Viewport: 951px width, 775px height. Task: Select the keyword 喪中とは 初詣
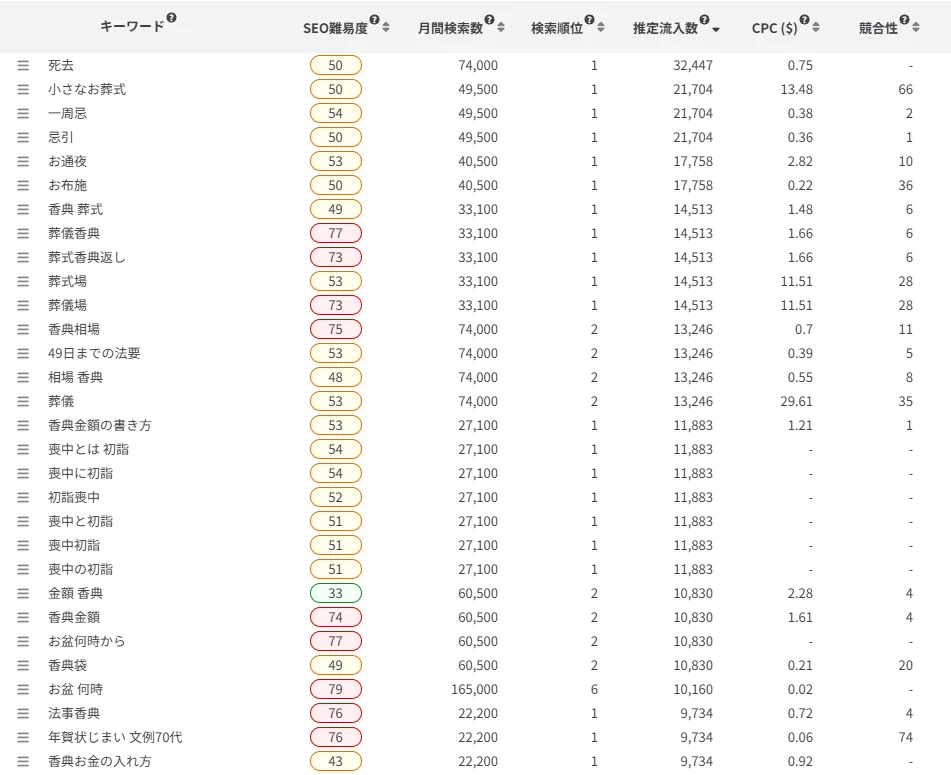click(x=89, y=449)
